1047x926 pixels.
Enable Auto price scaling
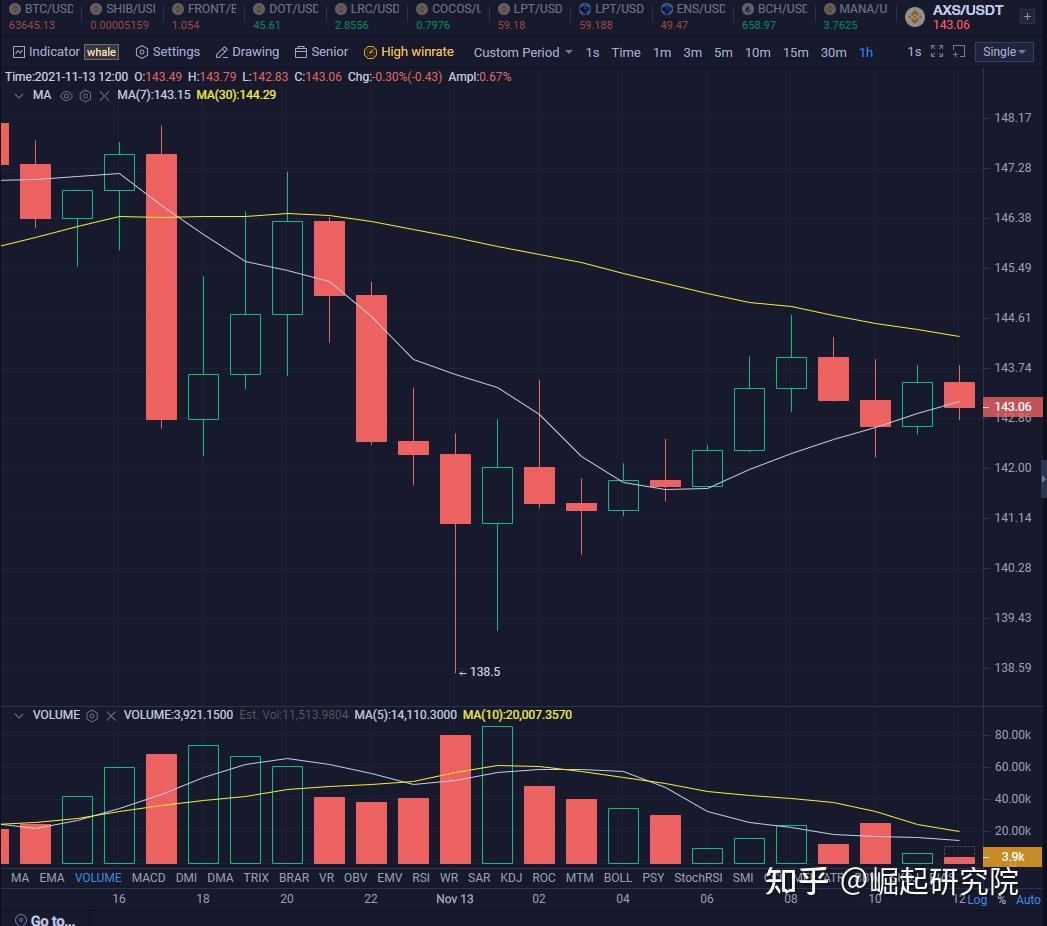(x=1028, y=900)
